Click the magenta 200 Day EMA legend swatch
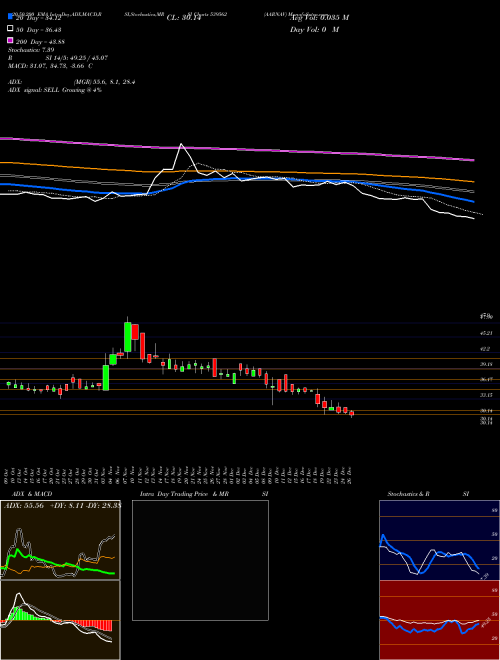The image size is (500, 660). pos(11,40)
